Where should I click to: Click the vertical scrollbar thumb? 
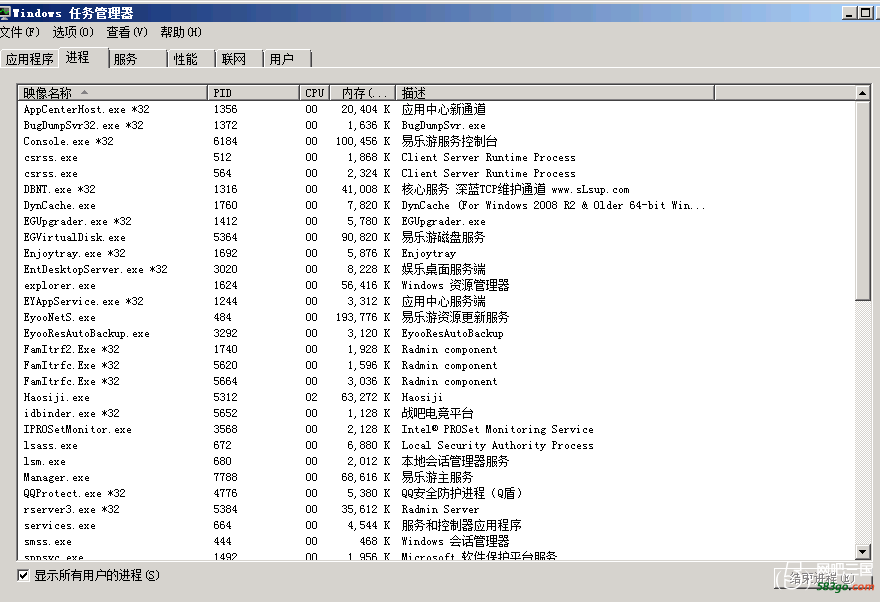pos(863,200)
